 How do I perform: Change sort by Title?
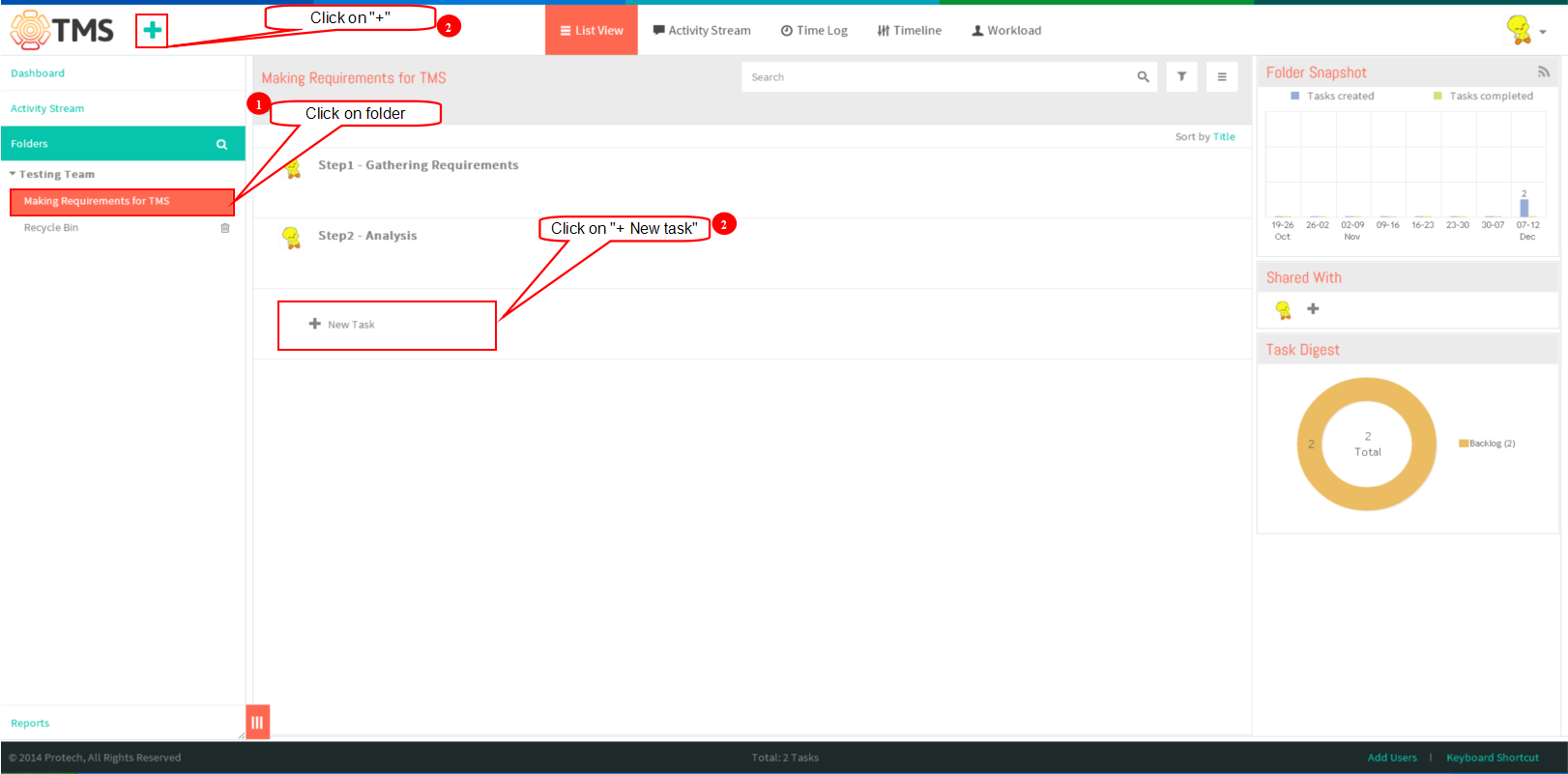(x=1224, y=137)
